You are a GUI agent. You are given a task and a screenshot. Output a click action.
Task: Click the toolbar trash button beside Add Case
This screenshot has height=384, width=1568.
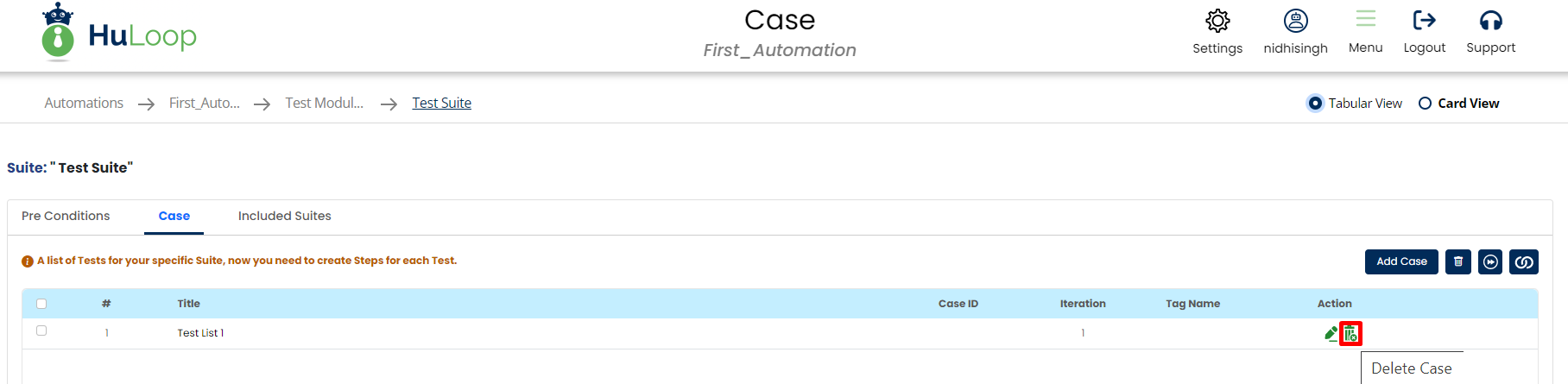click(x=1458, y=261)
